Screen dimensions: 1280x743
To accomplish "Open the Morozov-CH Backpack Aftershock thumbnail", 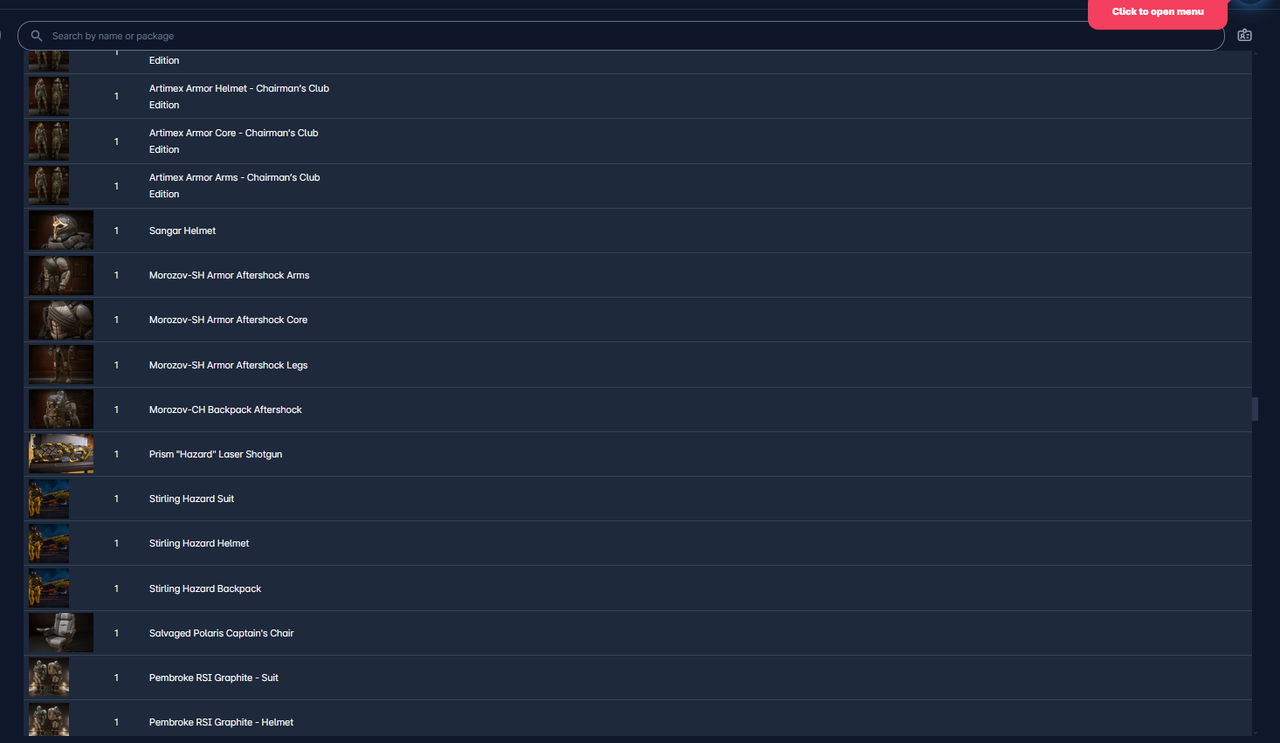I will pyautogui.click(x=61, y=409).
